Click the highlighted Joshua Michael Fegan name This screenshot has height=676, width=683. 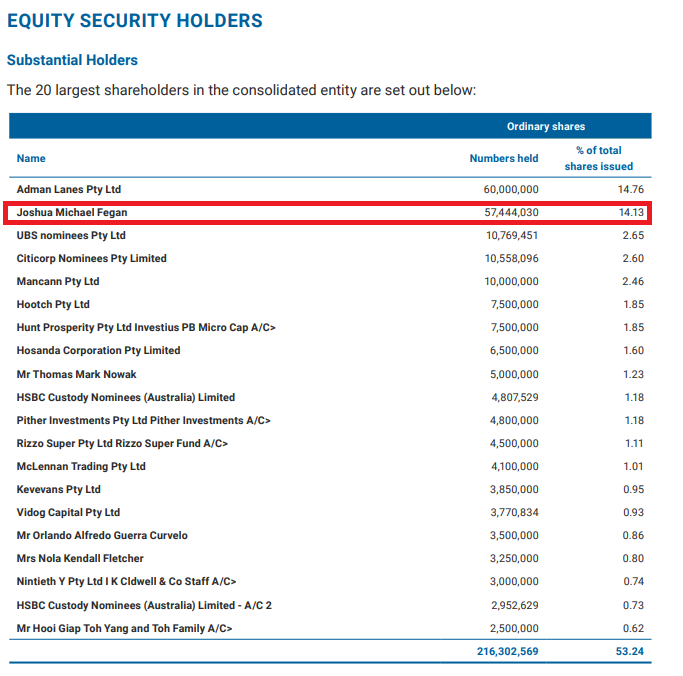72,212
